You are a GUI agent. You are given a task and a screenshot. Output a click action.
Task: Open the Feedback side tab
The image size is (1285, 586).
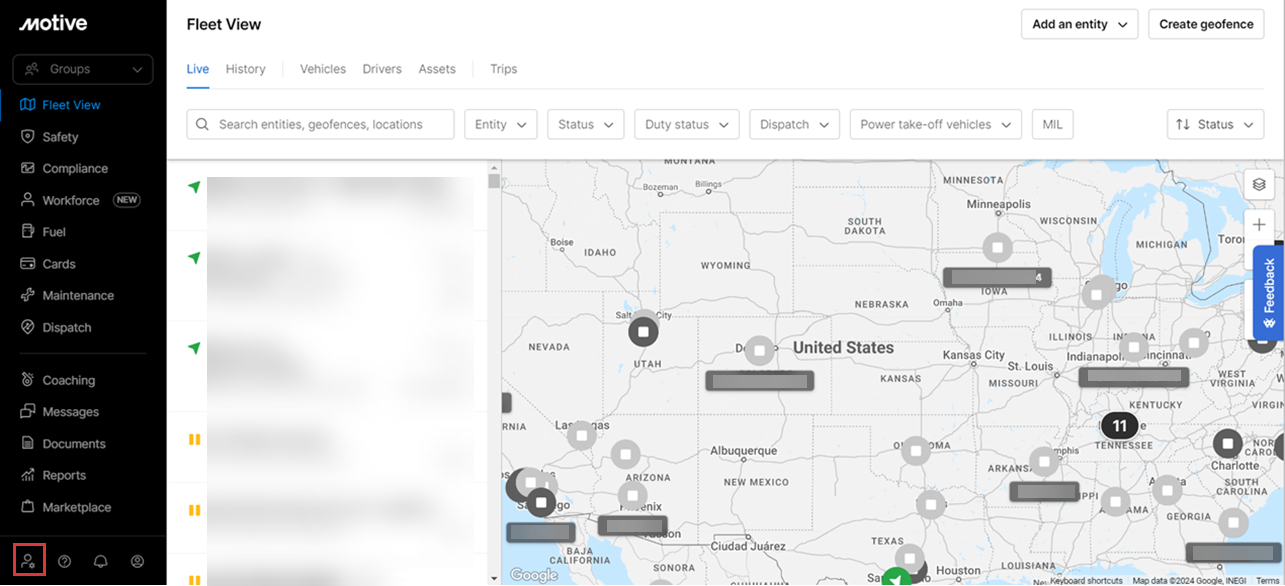1268,293
